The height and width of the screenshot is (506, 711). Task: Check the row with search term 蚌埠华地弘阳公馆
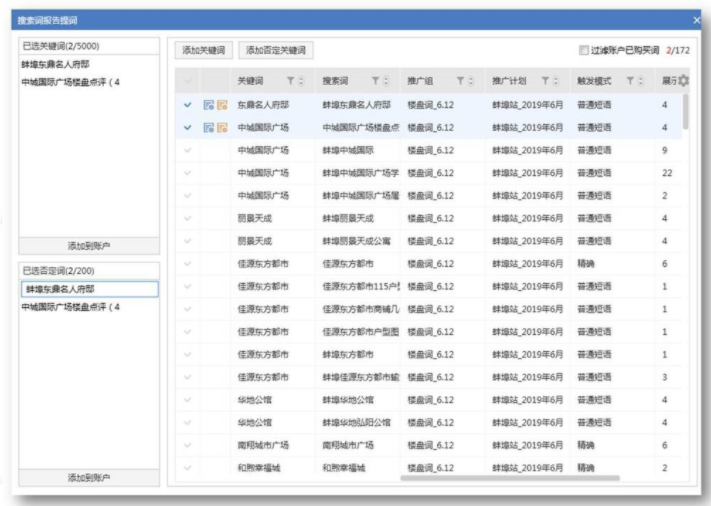coord(187,422)
